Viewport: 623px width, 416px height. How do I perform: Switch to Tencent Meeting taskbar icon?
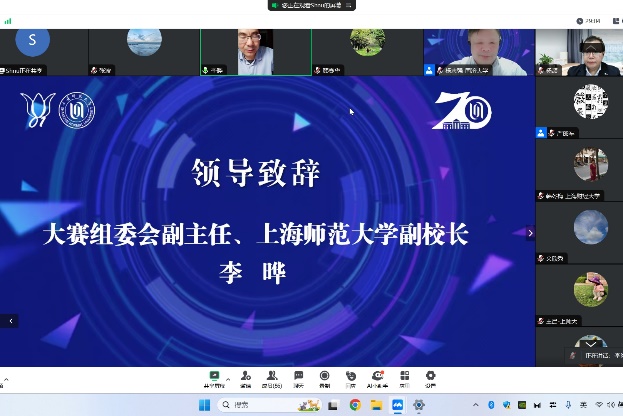pos(397,405)
